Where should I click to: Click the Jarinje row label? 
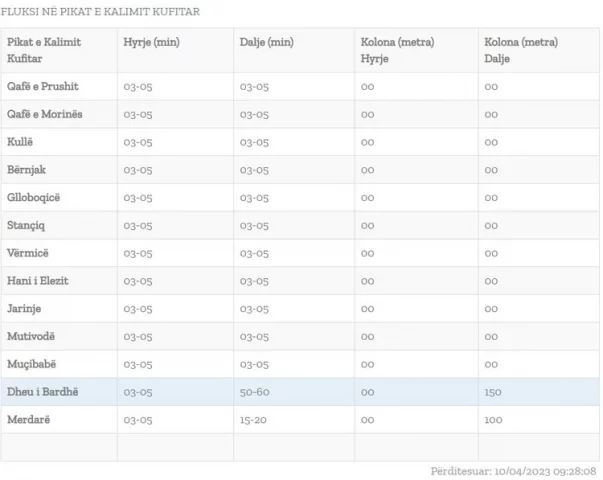pos(25,308)
